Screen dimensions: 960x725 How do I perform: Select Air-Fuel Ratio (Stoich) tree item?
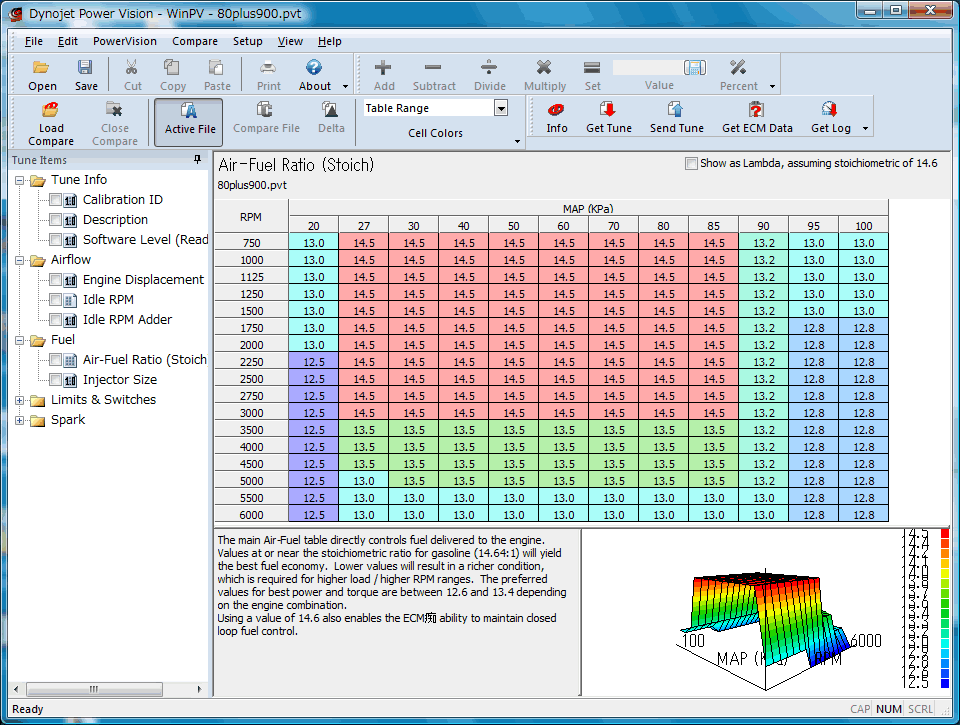(x=144, y=359)
